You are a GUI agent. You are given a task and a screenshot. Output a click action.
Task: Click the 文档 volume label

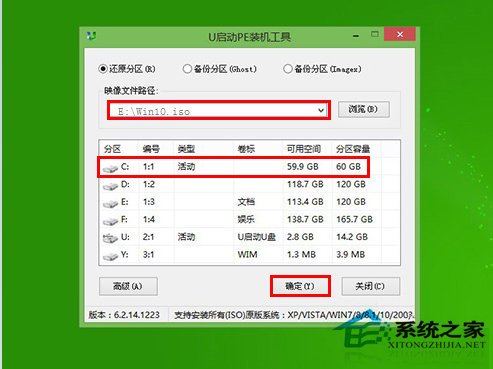(246, 202)
